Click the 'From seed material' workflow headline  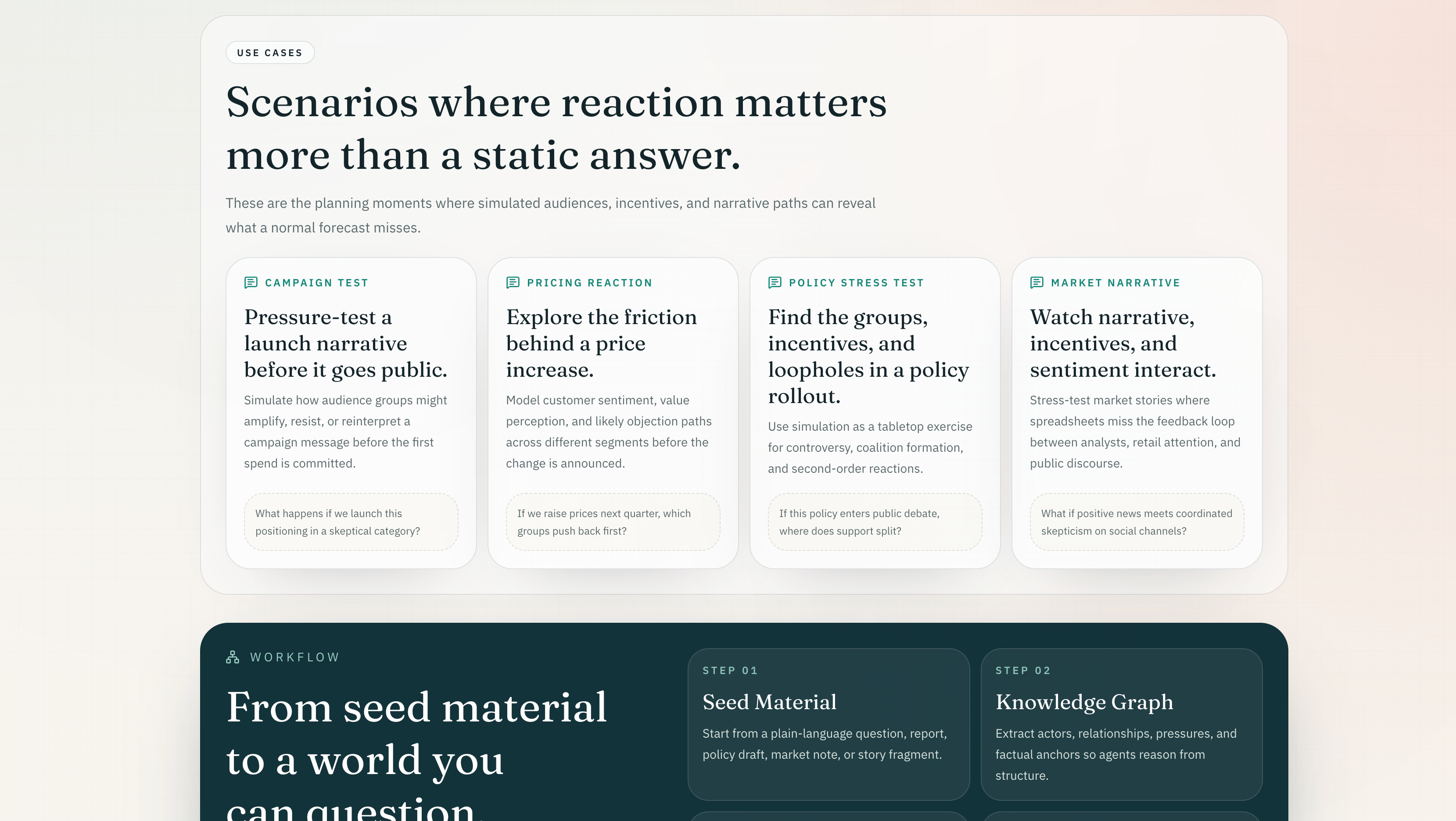(x=416, y=753)
